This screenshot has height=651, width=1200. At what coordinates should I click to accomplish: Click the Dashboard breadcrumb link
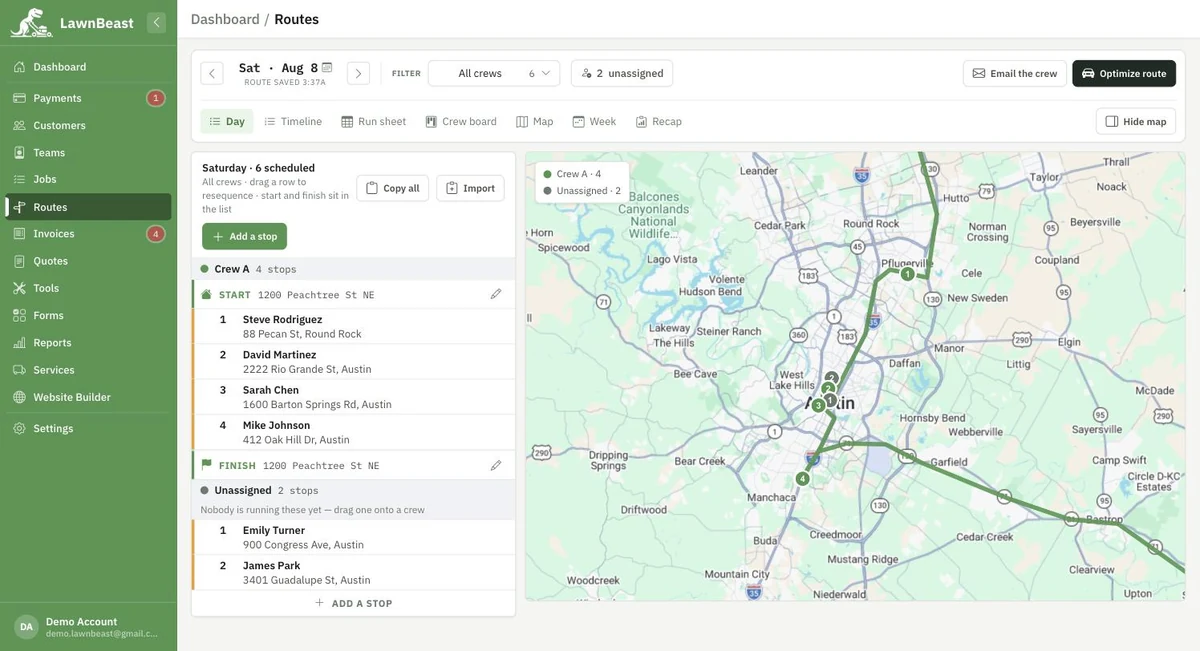tap(225, 19)
